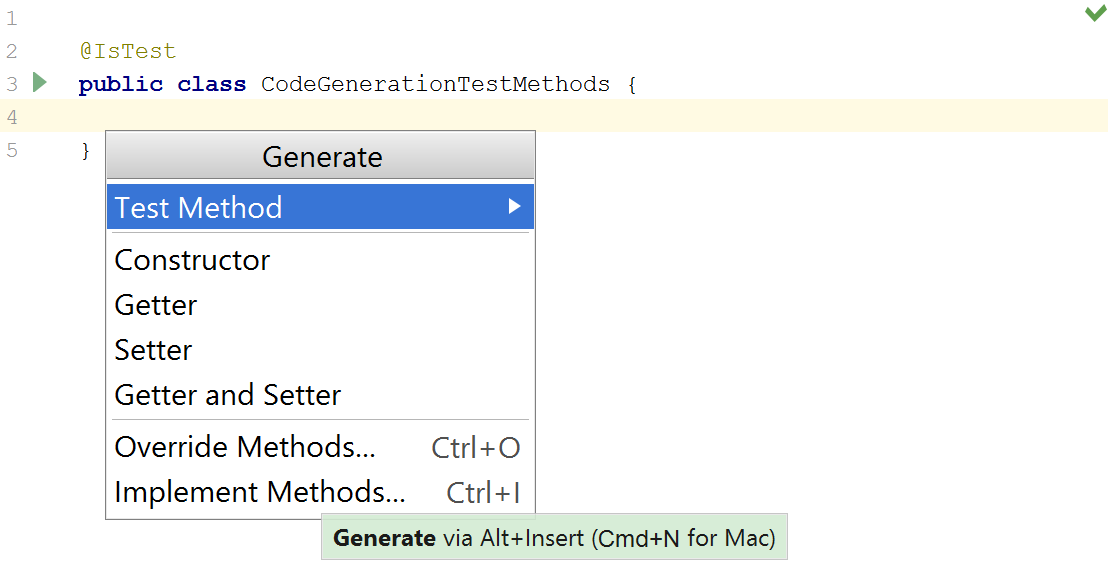Click the Generate via Alt+Insert tooltip
Screen dimensions: 1108x563
554,538
